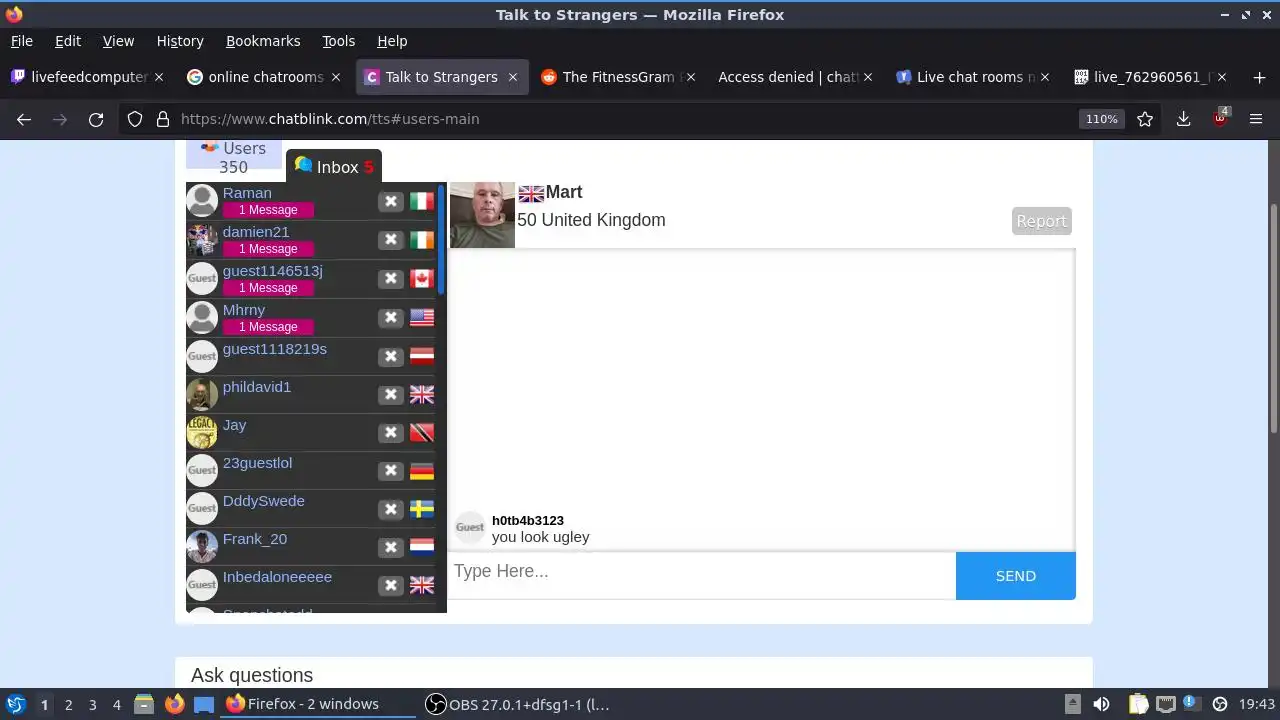1280x720 pixels.
Task: Click damien21's profile picture
Action: pyautogui.click(x=202, y=239)
